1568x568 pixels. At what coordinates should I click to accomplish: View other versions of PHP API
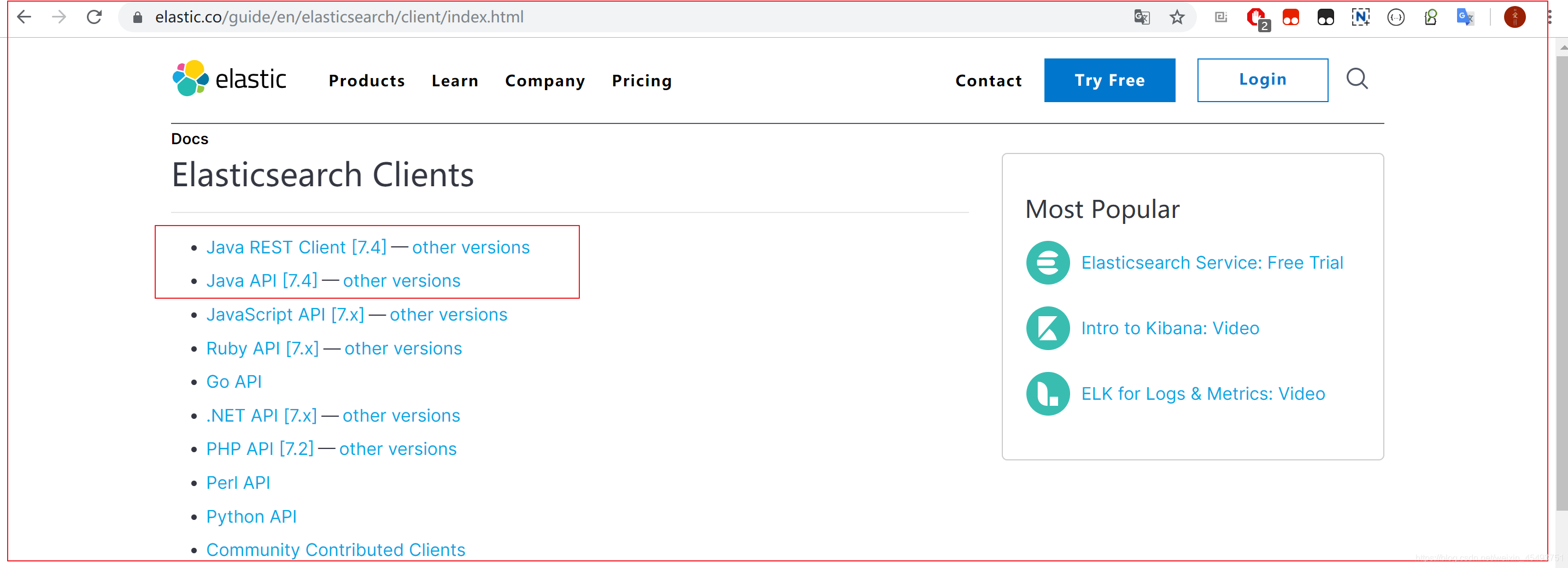(397, 449)
